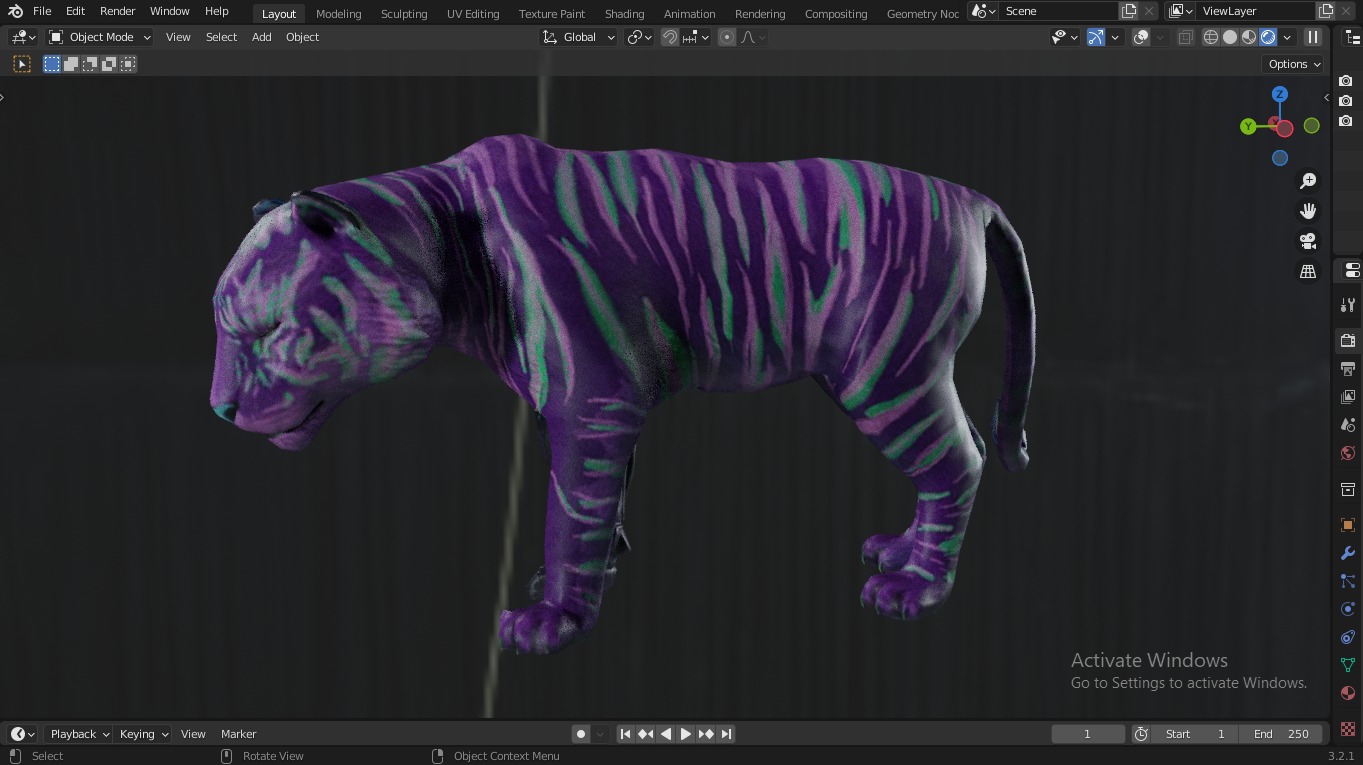1363x765 pixels.
Task: Open the viewport View menu
Action: click(x=178, y=37)
